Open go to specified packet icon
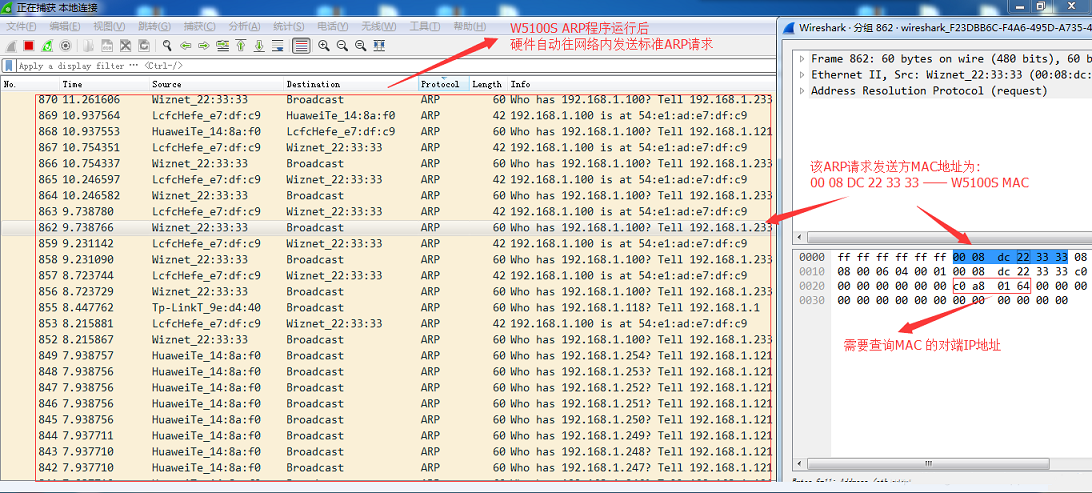The image size is (1092, 493). (x=222, y=46)
